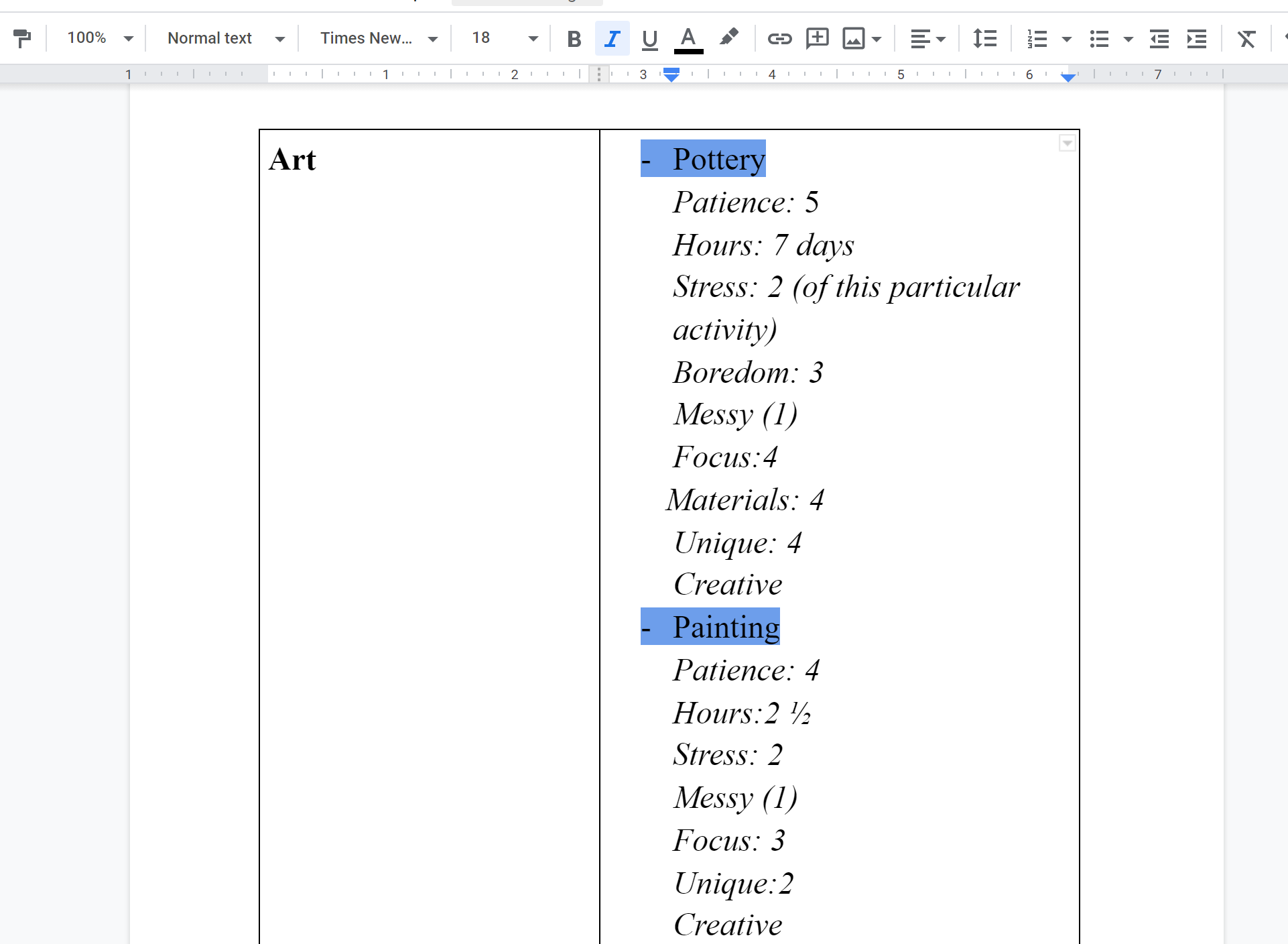Image resolution: width=1288 pixels, height=944 pixels.
Task: Click the insert image icon
Action: 853,38
